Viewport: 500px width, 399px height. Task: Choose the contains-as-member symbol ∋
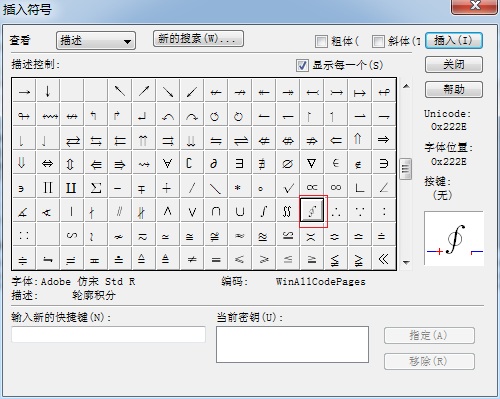(x=384, y=163)
